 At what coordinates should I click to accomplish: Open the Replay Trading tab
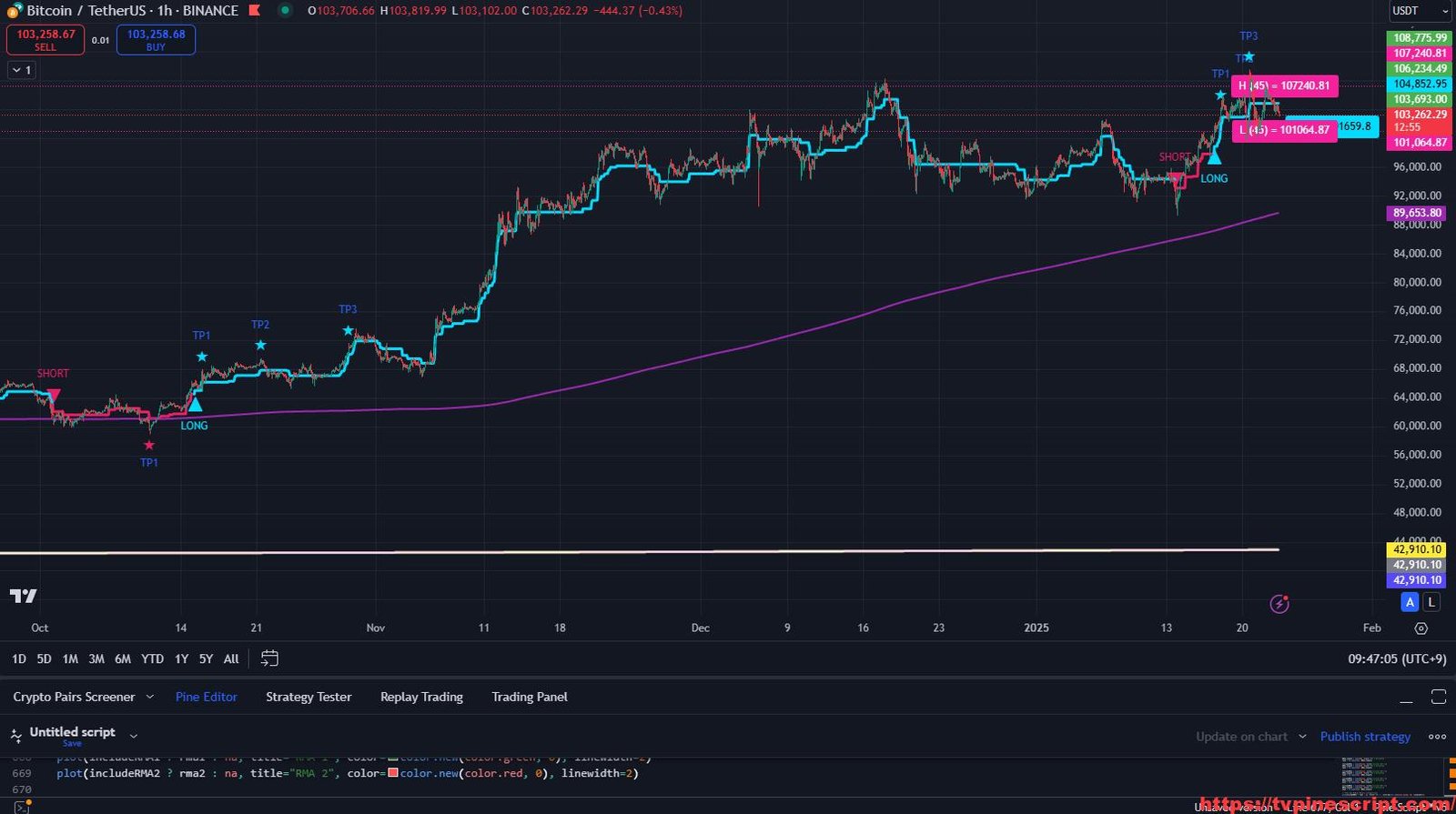pos(421,697)
